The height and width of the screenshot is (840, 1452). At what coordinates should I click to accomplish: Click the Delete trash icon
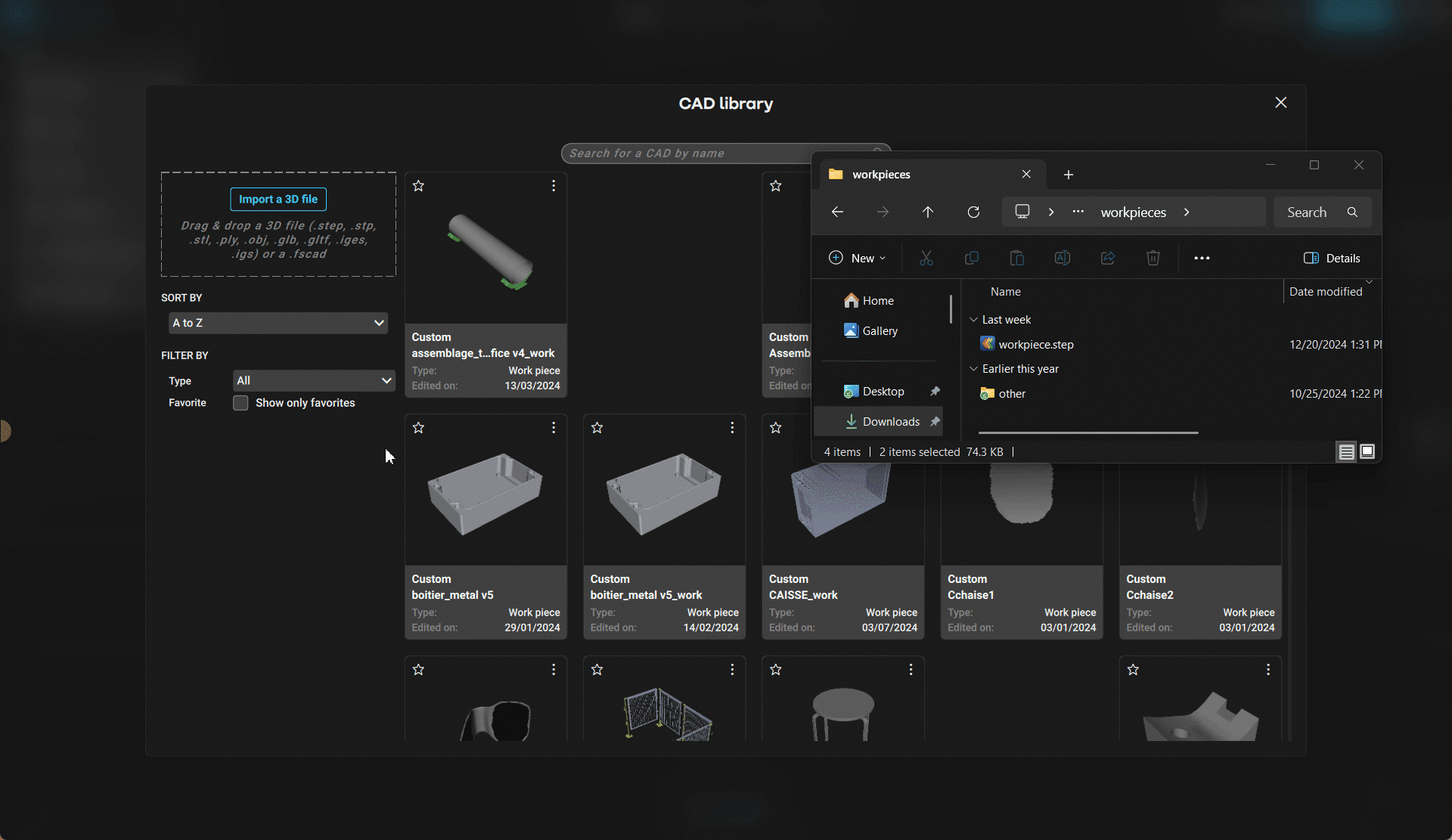click(1153, 259)
